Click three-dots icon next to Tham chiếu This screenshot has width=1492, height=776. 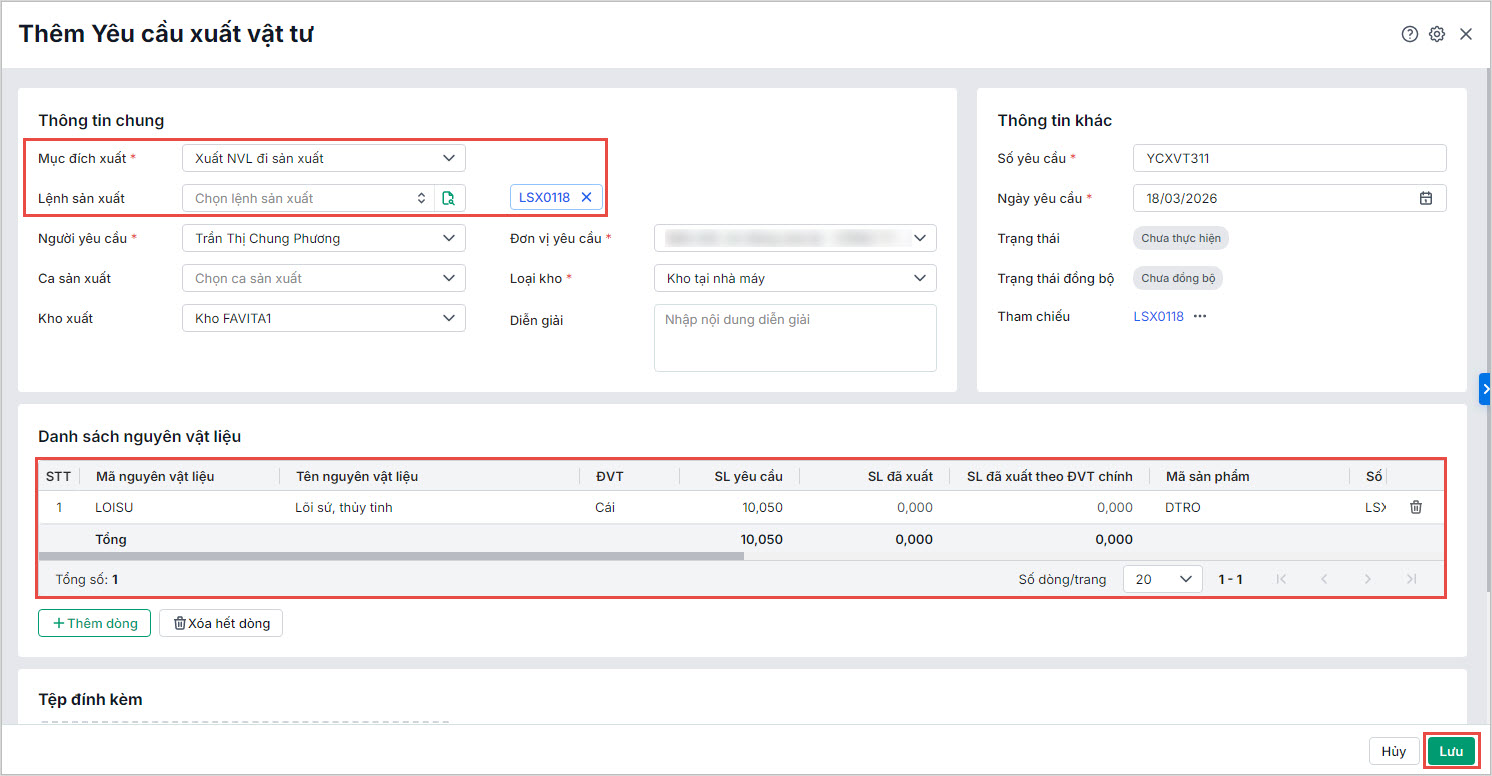point(1200,316)
